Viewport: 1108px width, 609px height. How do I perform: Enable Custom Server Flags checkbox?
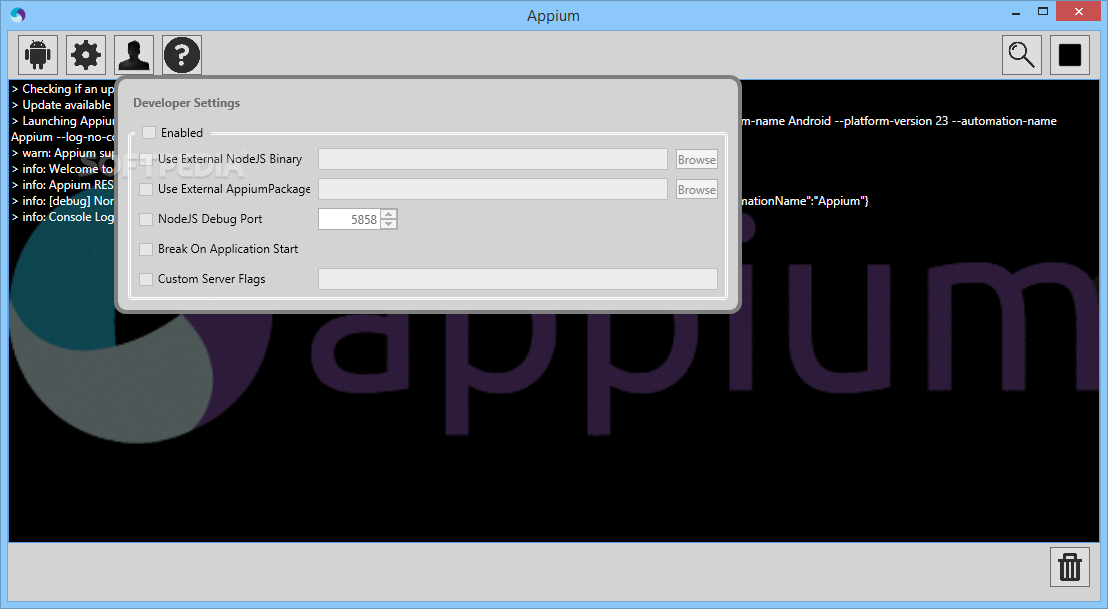(146, 279)
